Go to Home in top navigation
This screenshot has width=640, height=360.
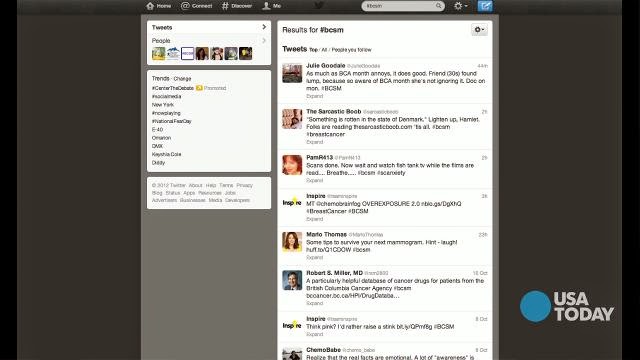point(159,6)
